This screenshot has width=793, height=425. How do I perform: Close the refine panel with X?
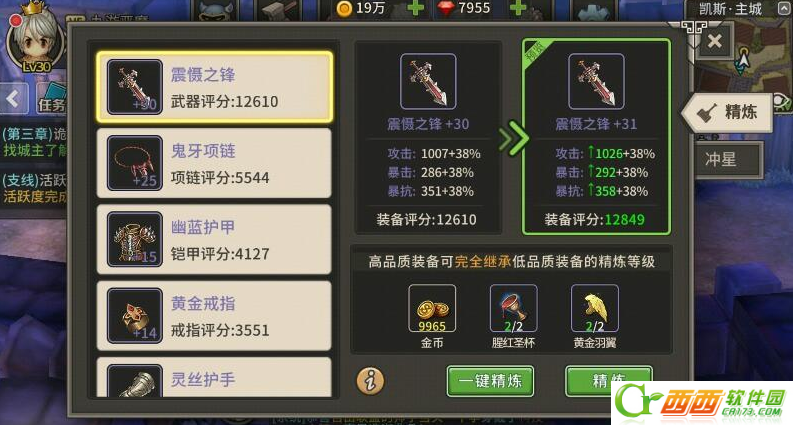[x=715, y=41]
